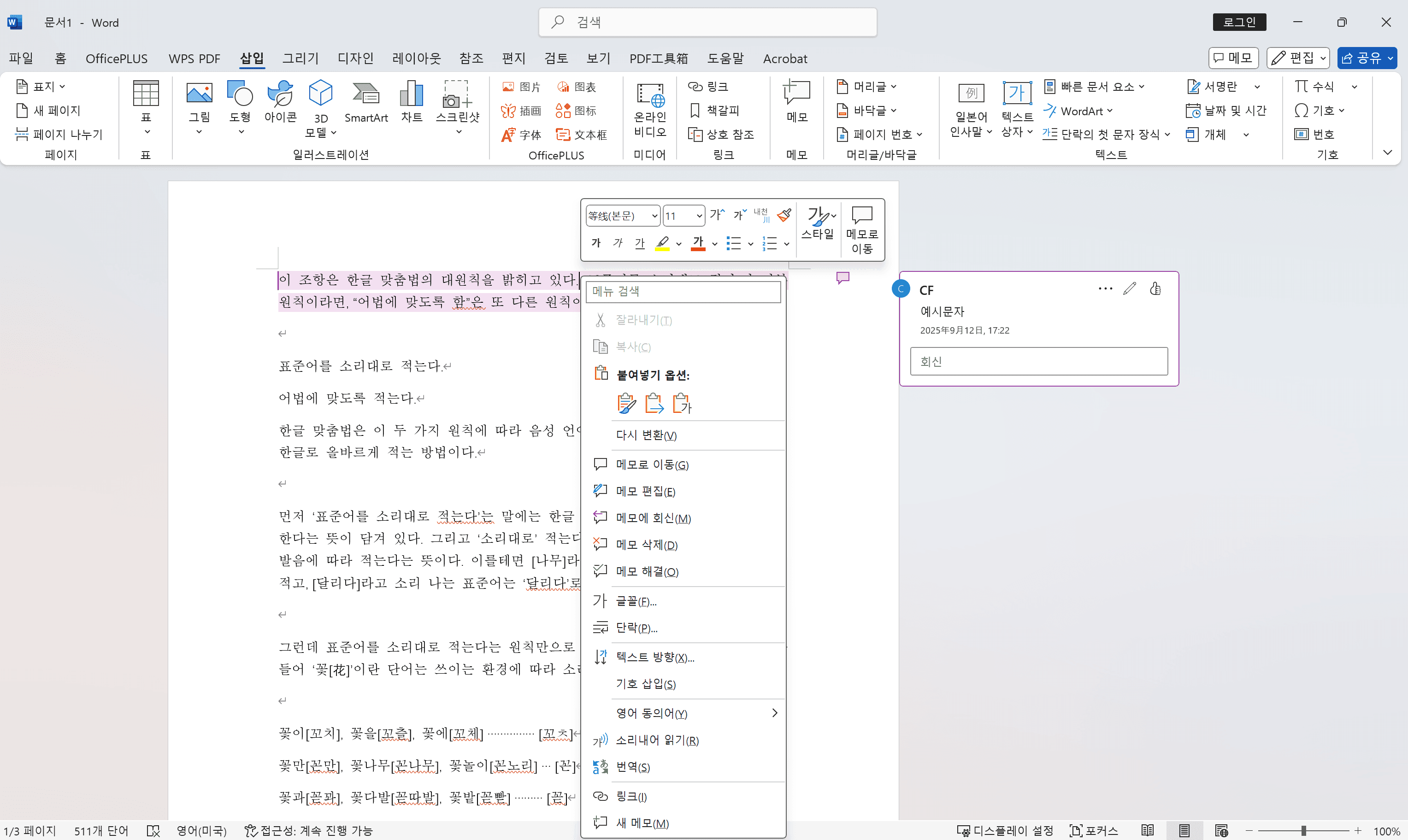
Task: Toggle numbered list in mini toolbar
Action: 769,243
